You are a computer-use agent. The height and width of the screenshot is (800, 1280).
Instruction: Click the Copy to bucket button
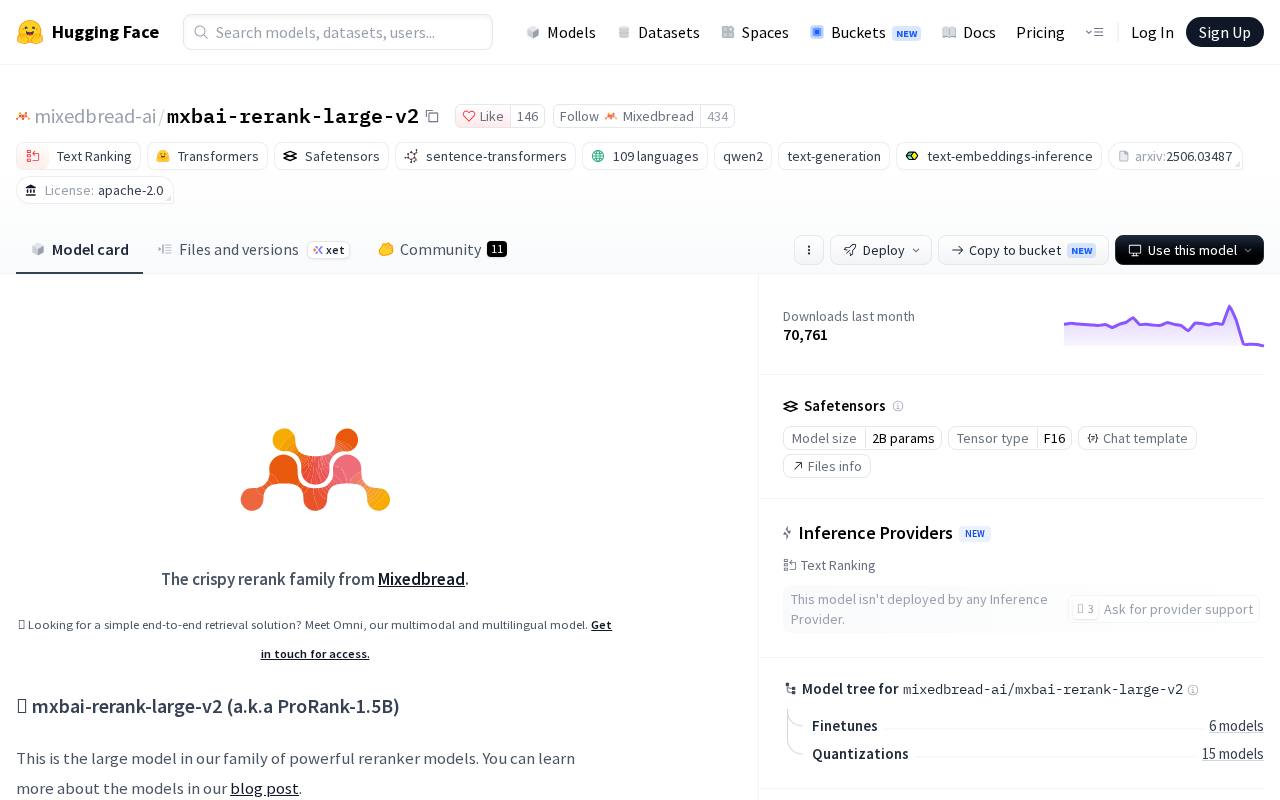(1023, 250)
